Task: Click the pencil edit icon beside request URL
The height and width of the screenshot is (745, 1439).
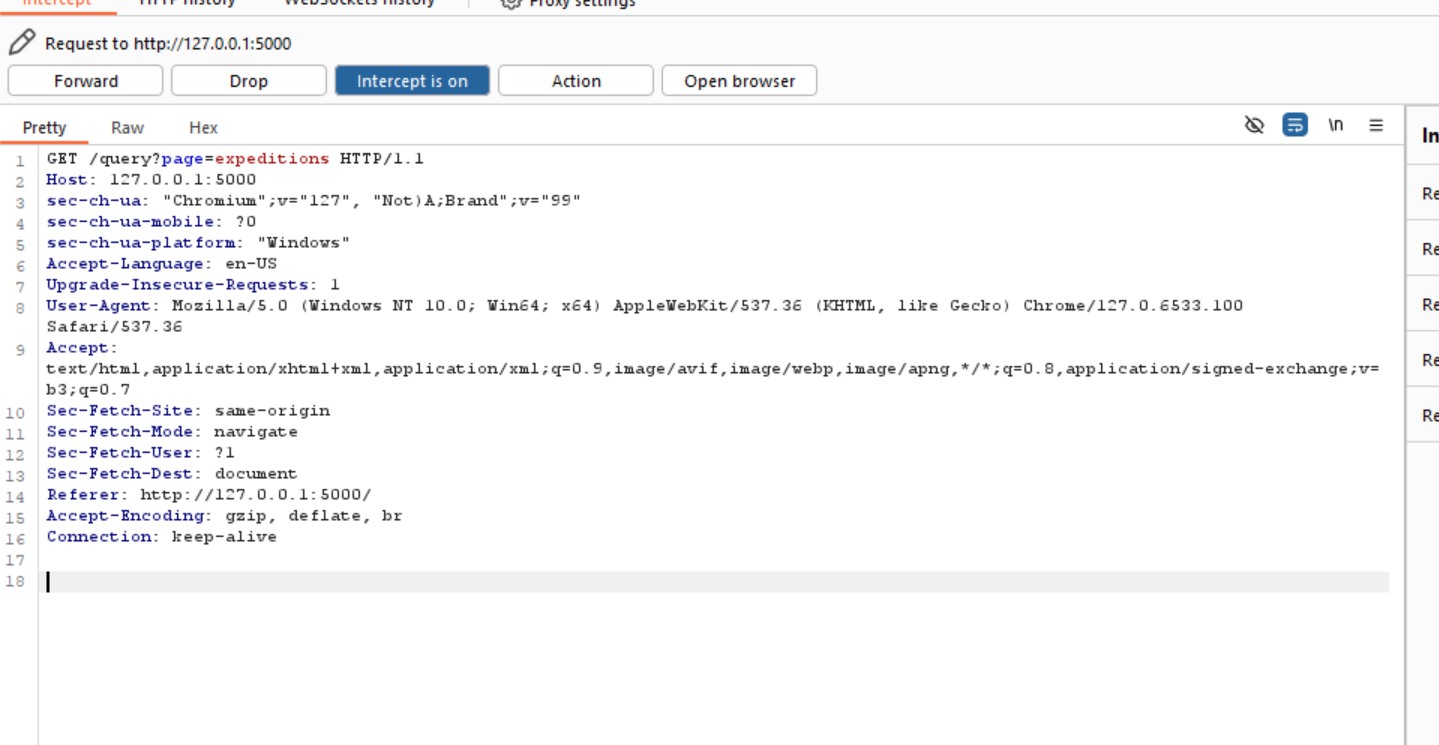Action: tap(22, 42)
